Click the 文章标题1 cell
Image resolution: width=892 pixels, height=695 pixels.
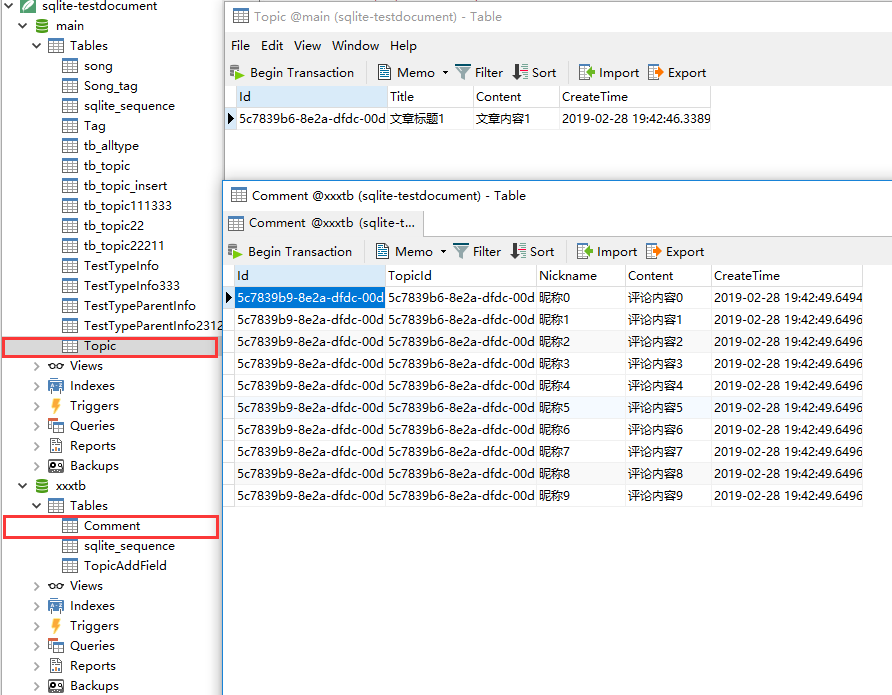click(430, 119)
